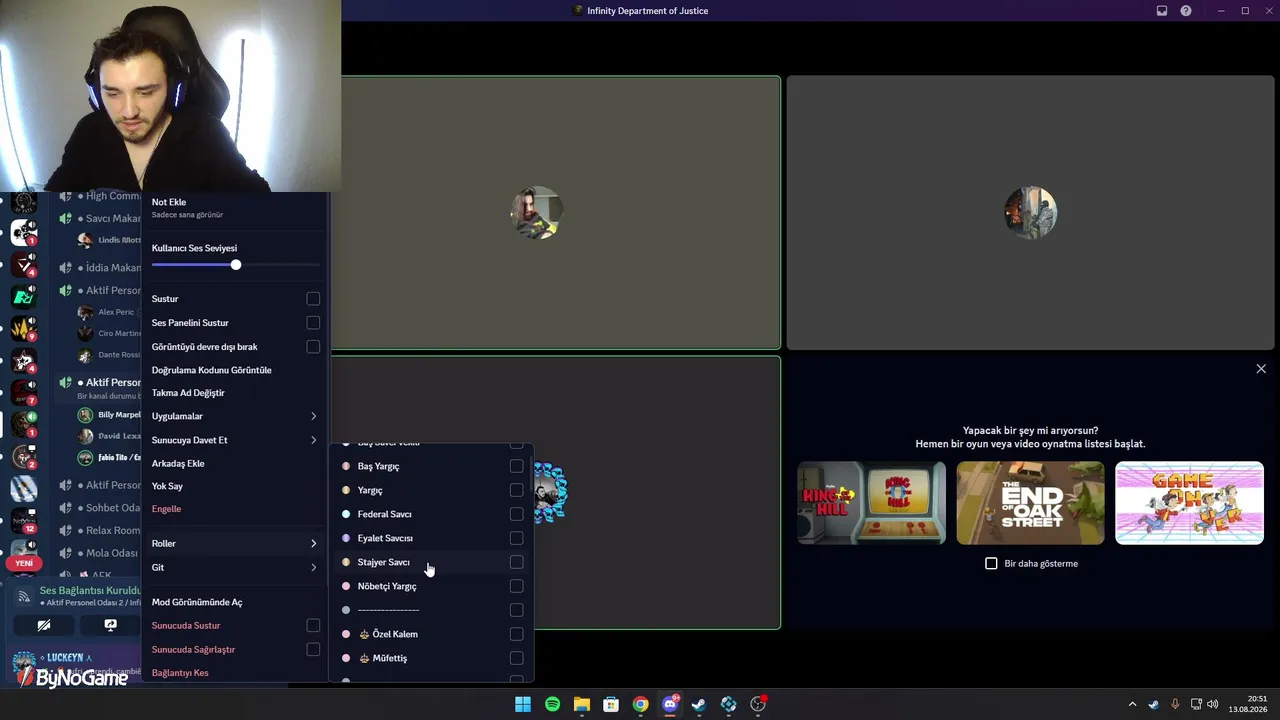Open Discord help icon in title bar
The image size is (1280, 720).
click(x=1186, y=11)
